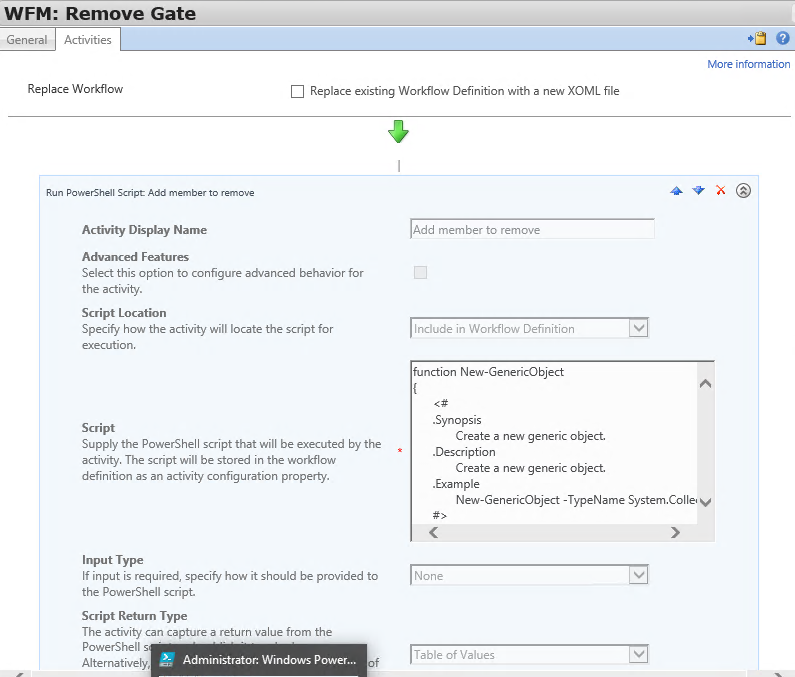Click the paste clipboard icon in header
Viewport: 795px width, 677px height.
757,39
